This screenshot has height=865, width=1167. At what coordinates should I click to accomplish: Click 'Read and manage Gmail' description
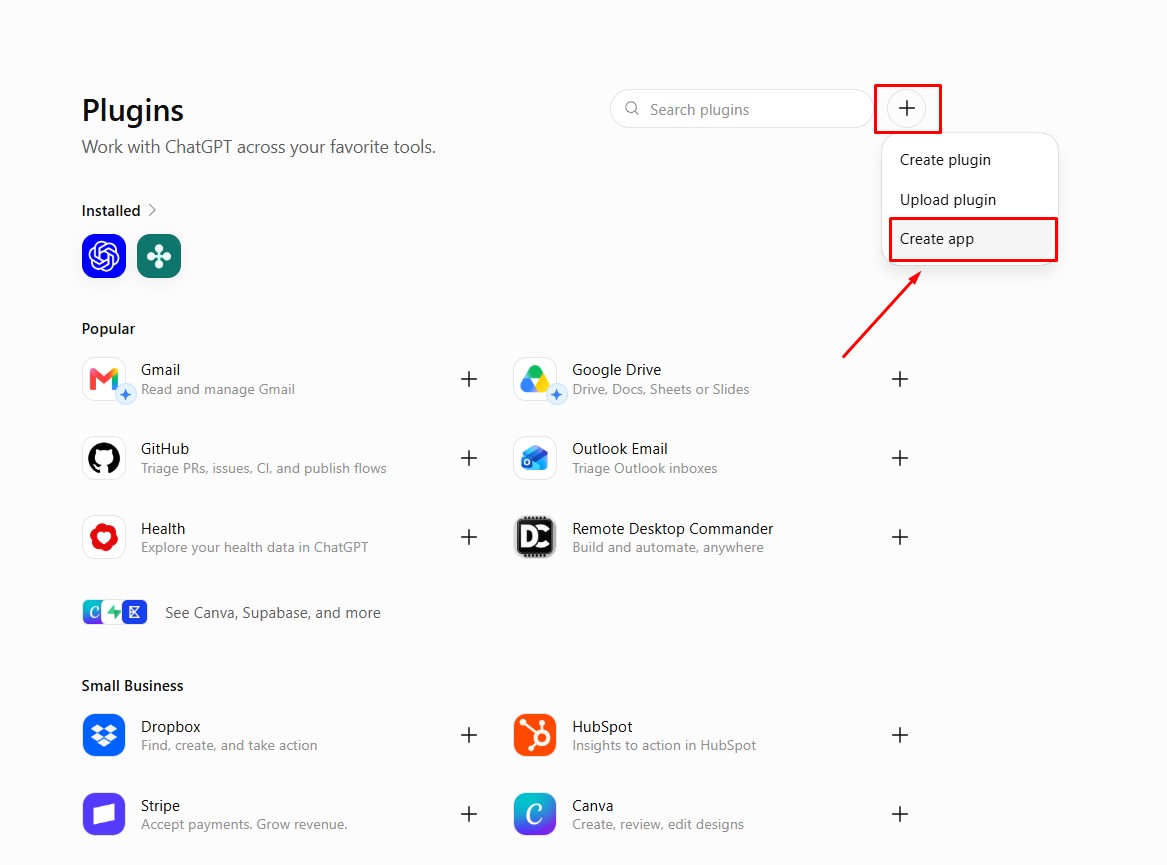click(x=218, y=389)
